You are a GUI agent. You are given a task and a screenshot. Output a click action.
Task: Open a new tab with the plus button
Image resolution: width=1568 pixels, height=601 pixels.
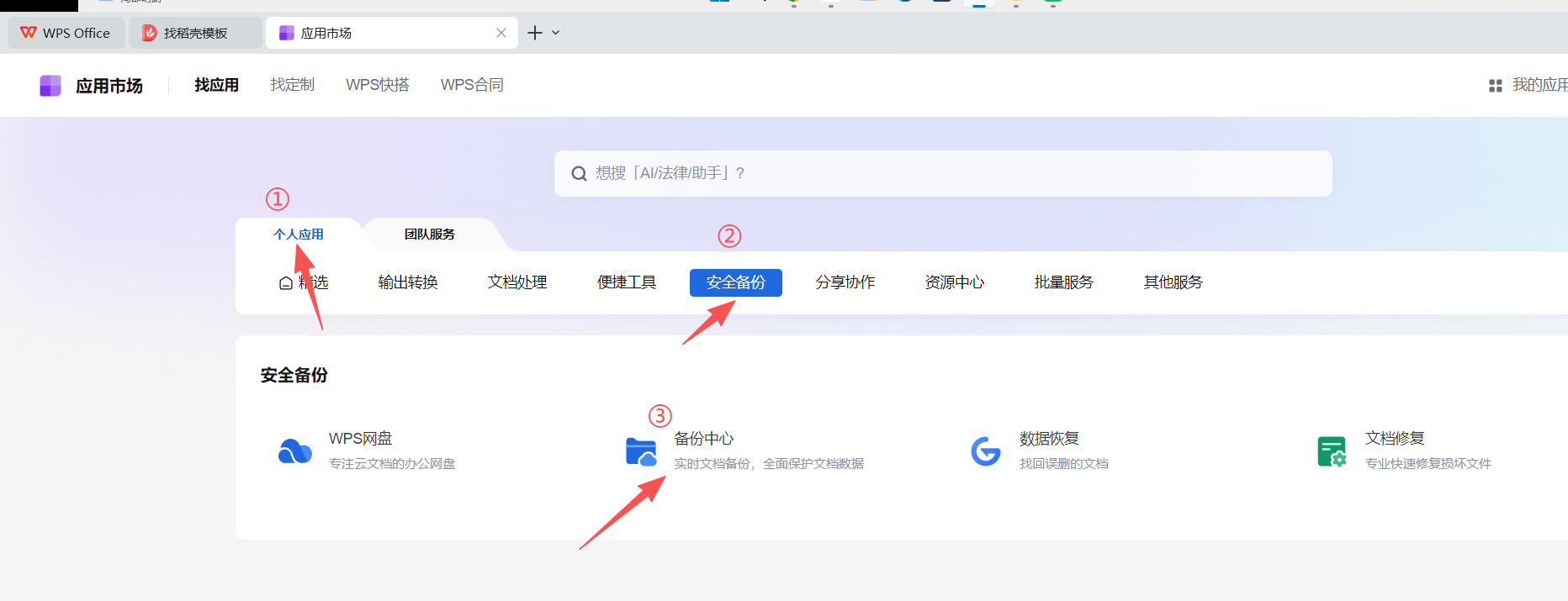tap(535, 33)
